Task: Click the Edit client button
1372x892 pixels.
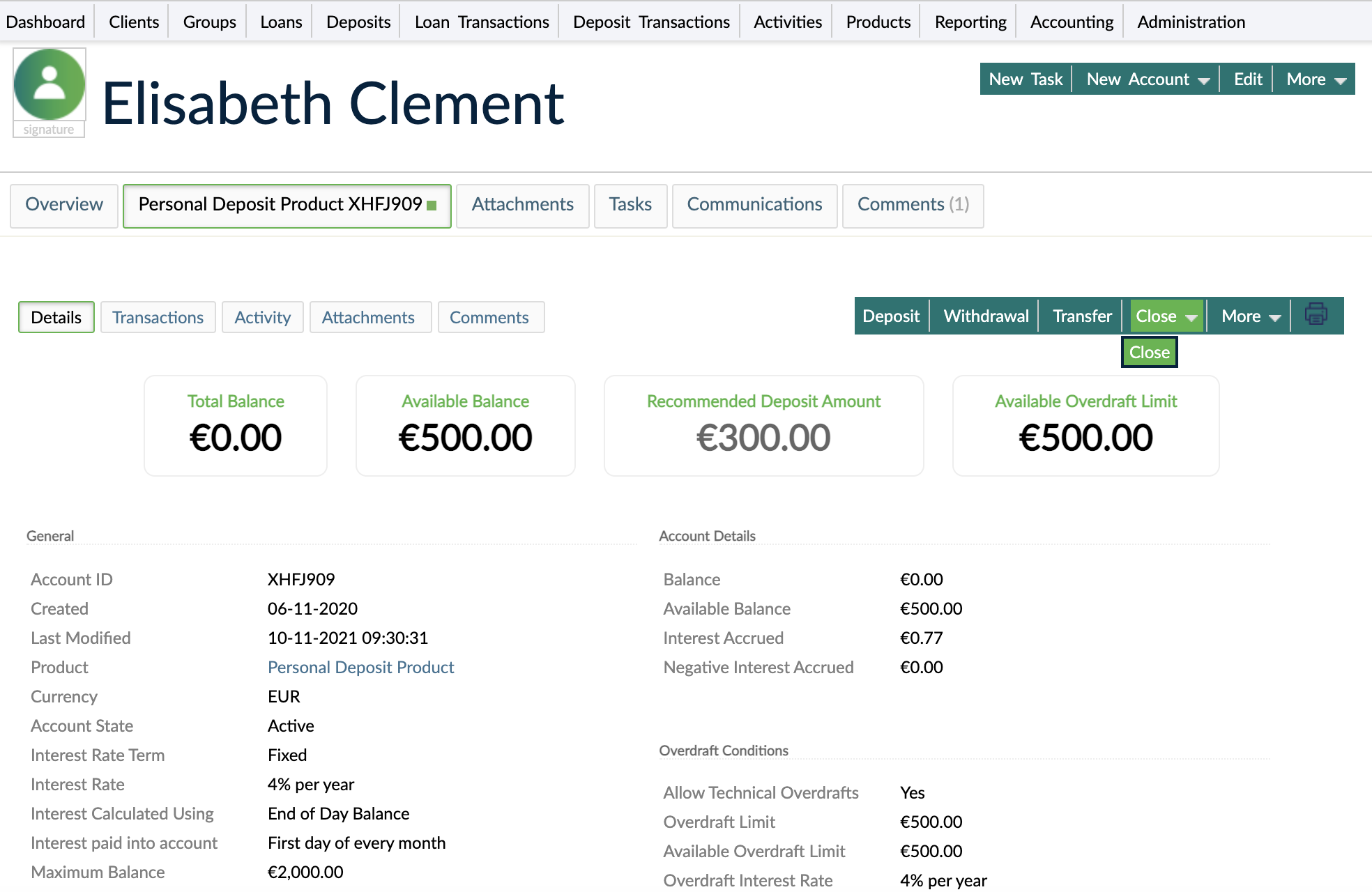Action: pos(1247,79)
